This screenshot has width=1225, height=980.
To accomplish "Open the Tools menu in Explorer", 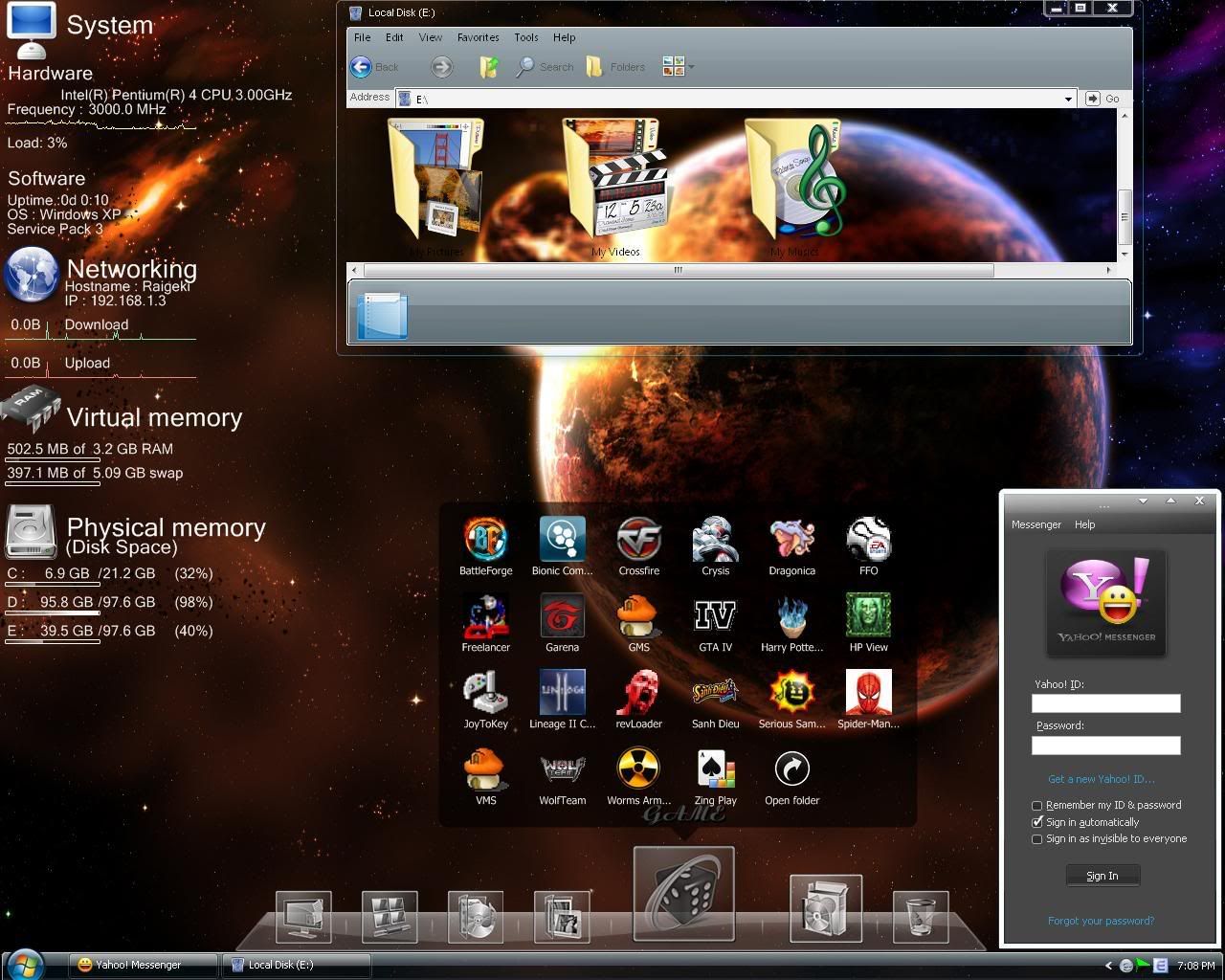I will [526, 37].
